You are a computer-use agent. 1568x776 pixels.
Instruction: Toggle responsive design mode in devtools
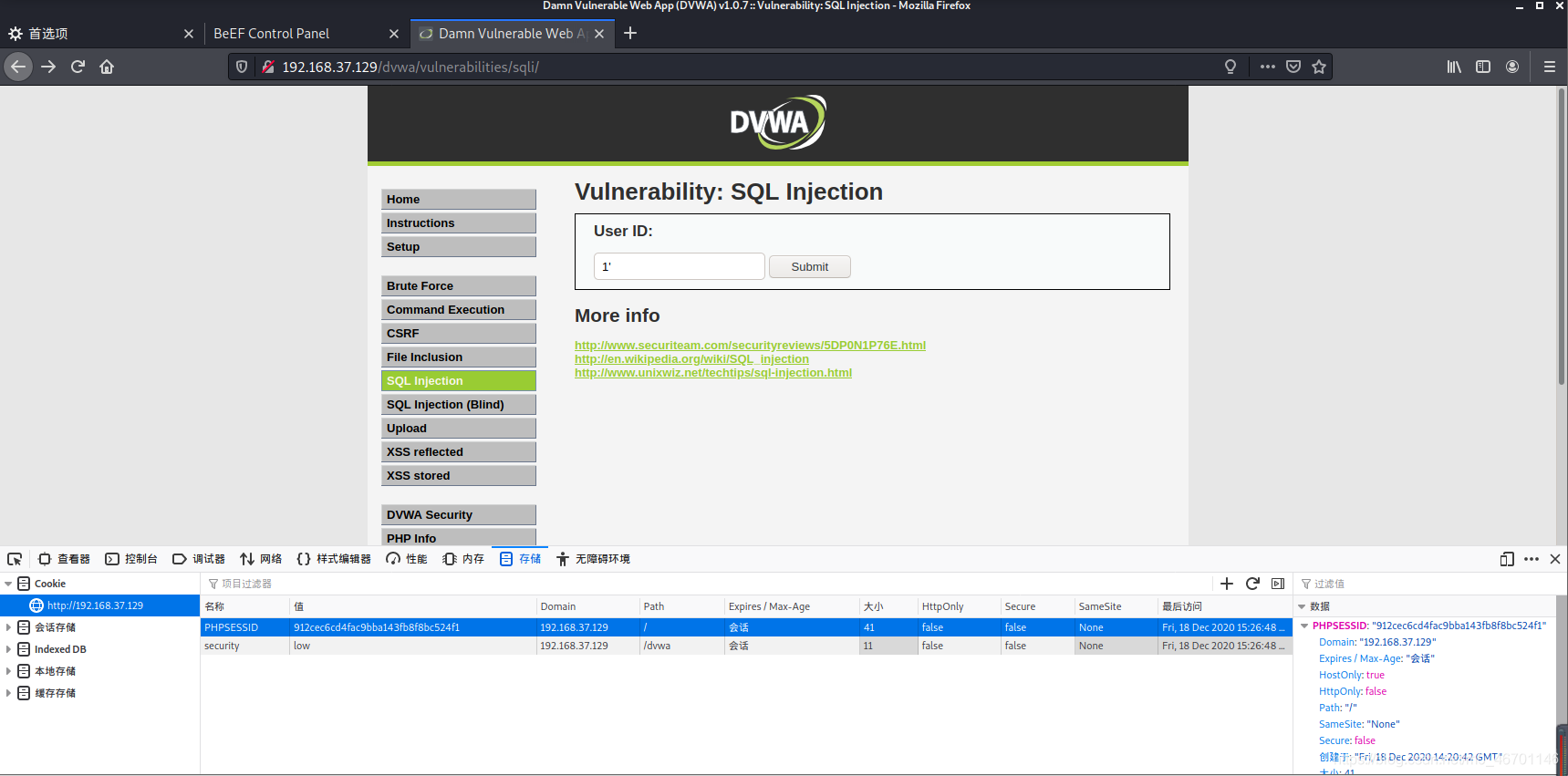tap(1507, 559)
